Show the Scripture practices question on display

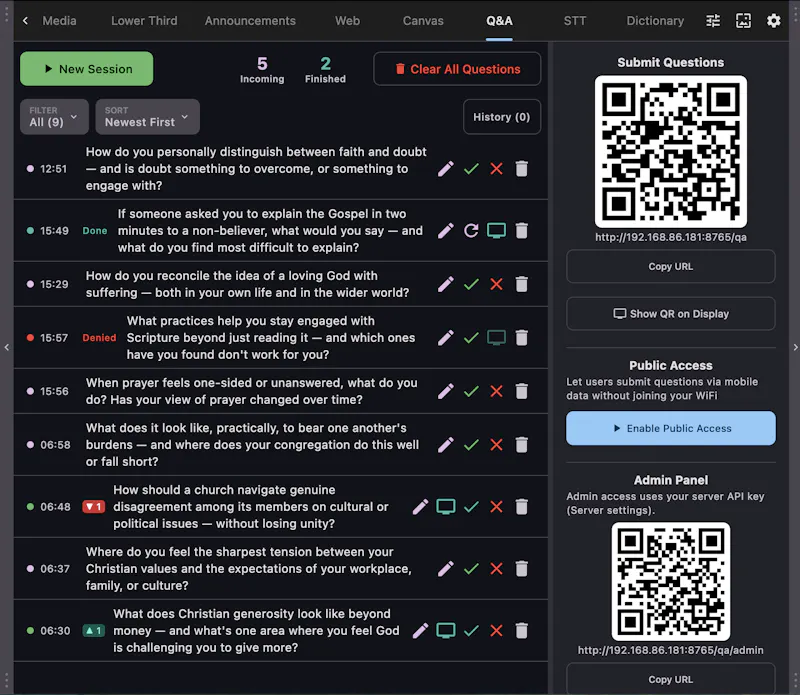click(x=496, y=338)
